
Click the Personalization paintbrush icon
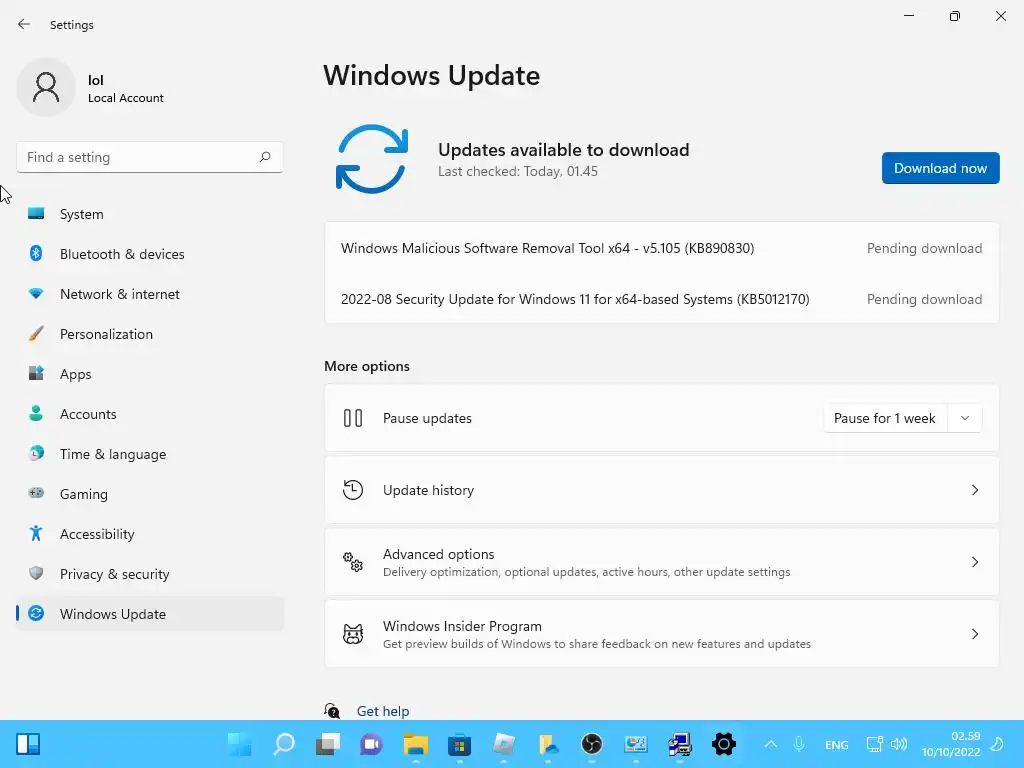(36, 334)
